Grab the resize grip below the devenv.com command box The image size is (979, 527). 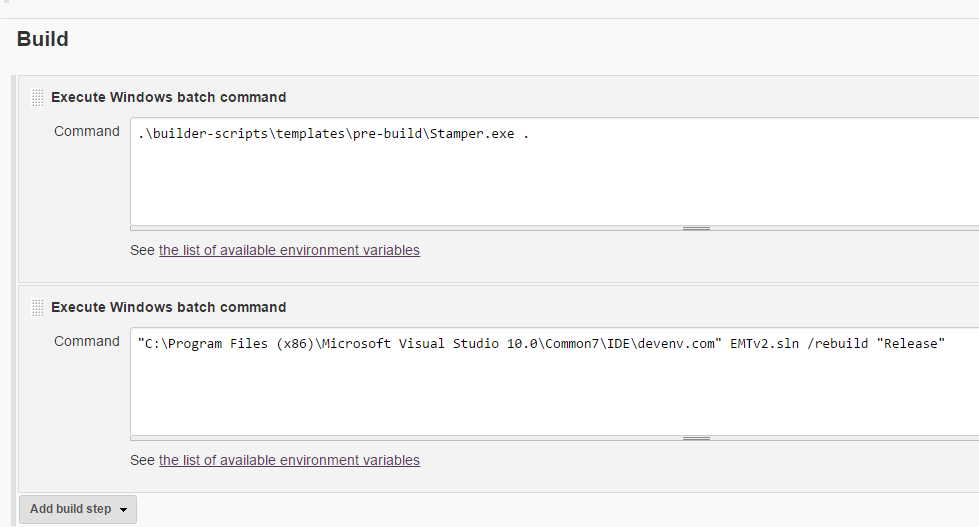click(696, 438)
